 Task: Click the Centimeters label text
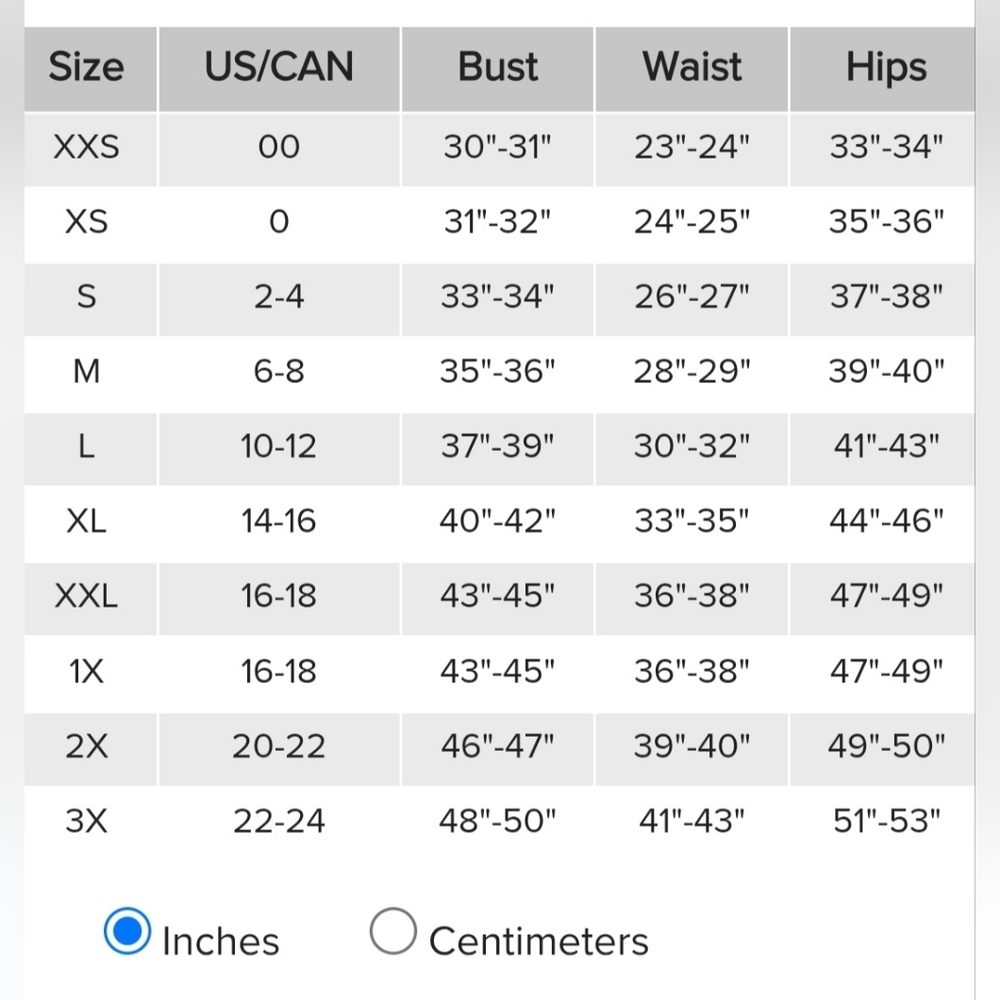click(539, 941)
